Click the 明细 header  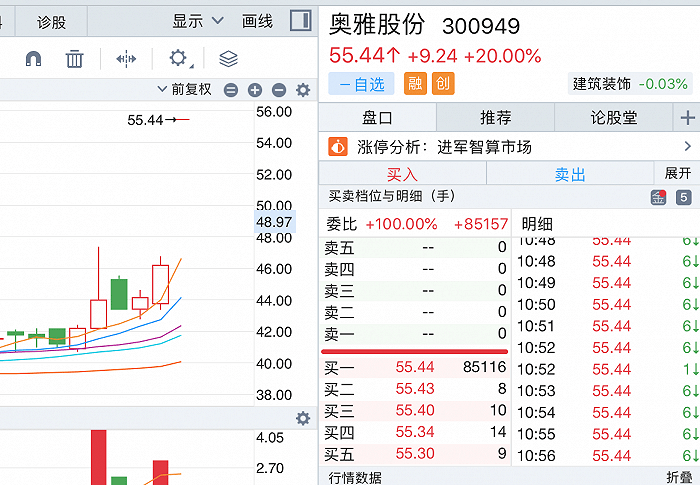point(537,224)
